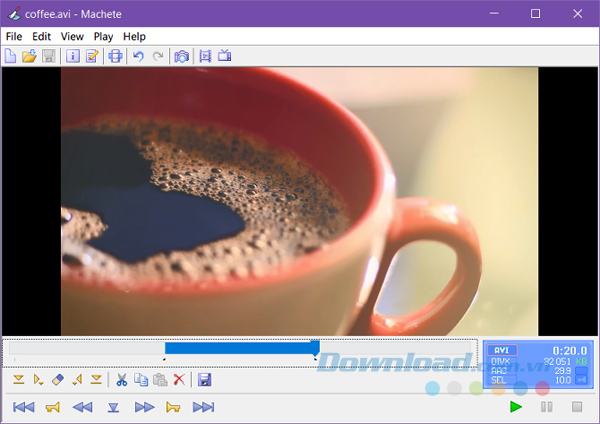This screenshot has height=424, width=600.
Task: Open the Play menu
Action: [103, 36]
